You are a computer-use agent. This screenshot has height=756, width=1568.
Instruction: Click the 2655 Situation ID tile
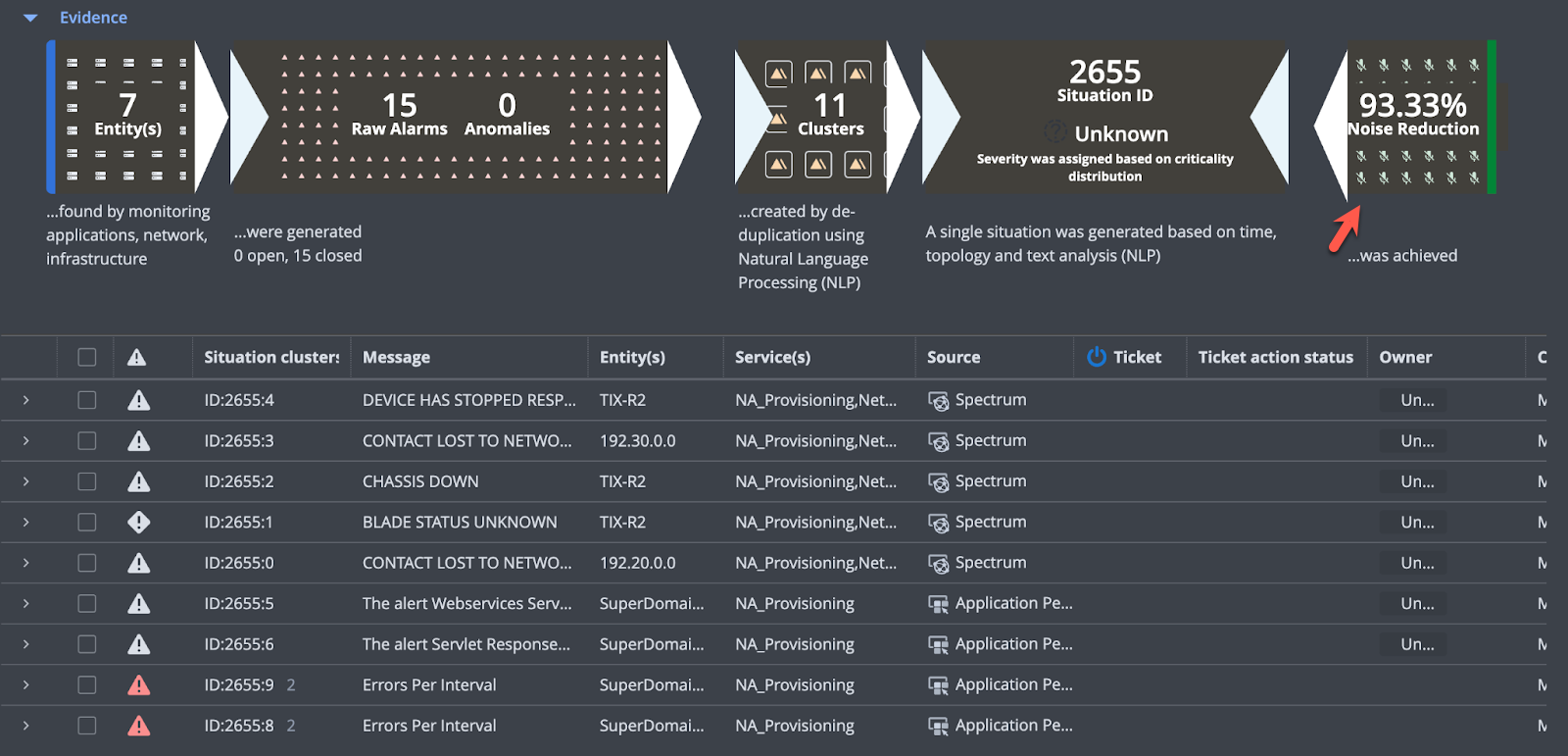(x=1105, y=117)
